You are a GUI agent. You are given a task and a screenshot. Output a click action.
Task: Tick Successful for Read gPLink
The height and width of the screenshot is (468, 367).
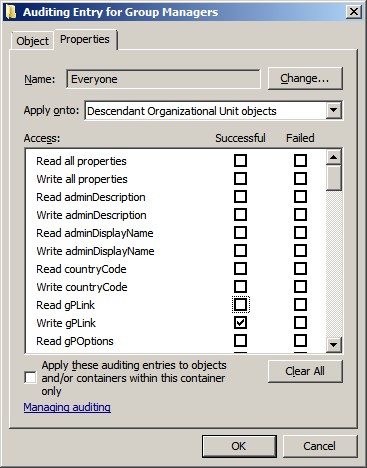tap(240, 305)
